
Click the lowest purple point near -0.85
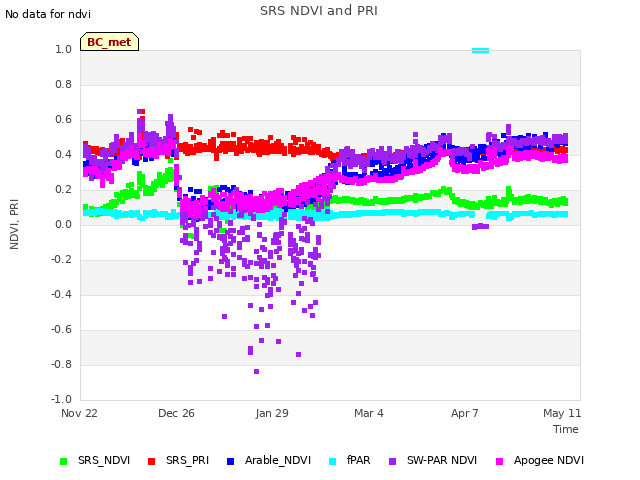[256, 371]
